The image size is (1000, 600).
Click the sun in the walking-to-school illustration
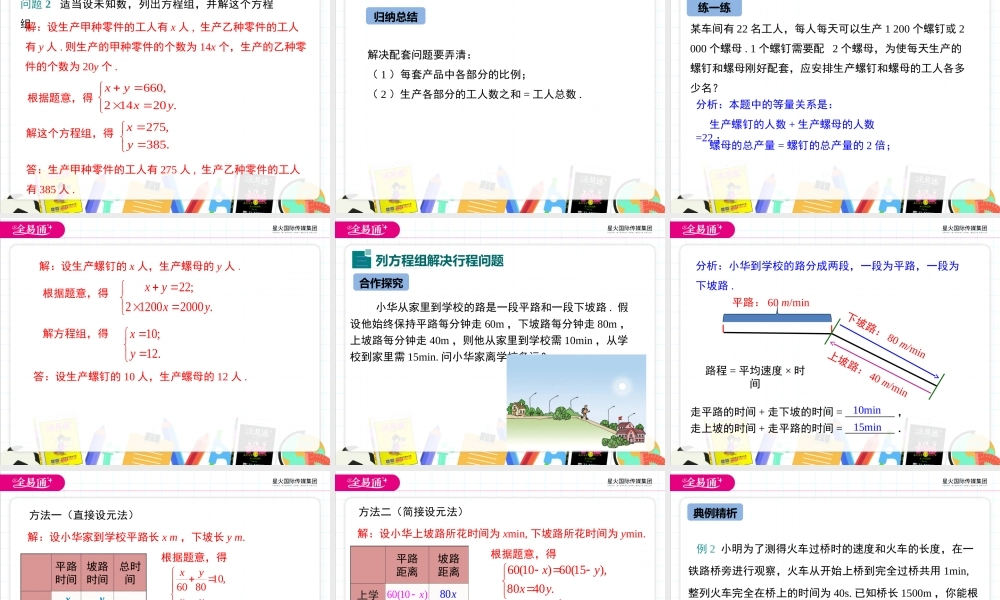pos(621,386)
